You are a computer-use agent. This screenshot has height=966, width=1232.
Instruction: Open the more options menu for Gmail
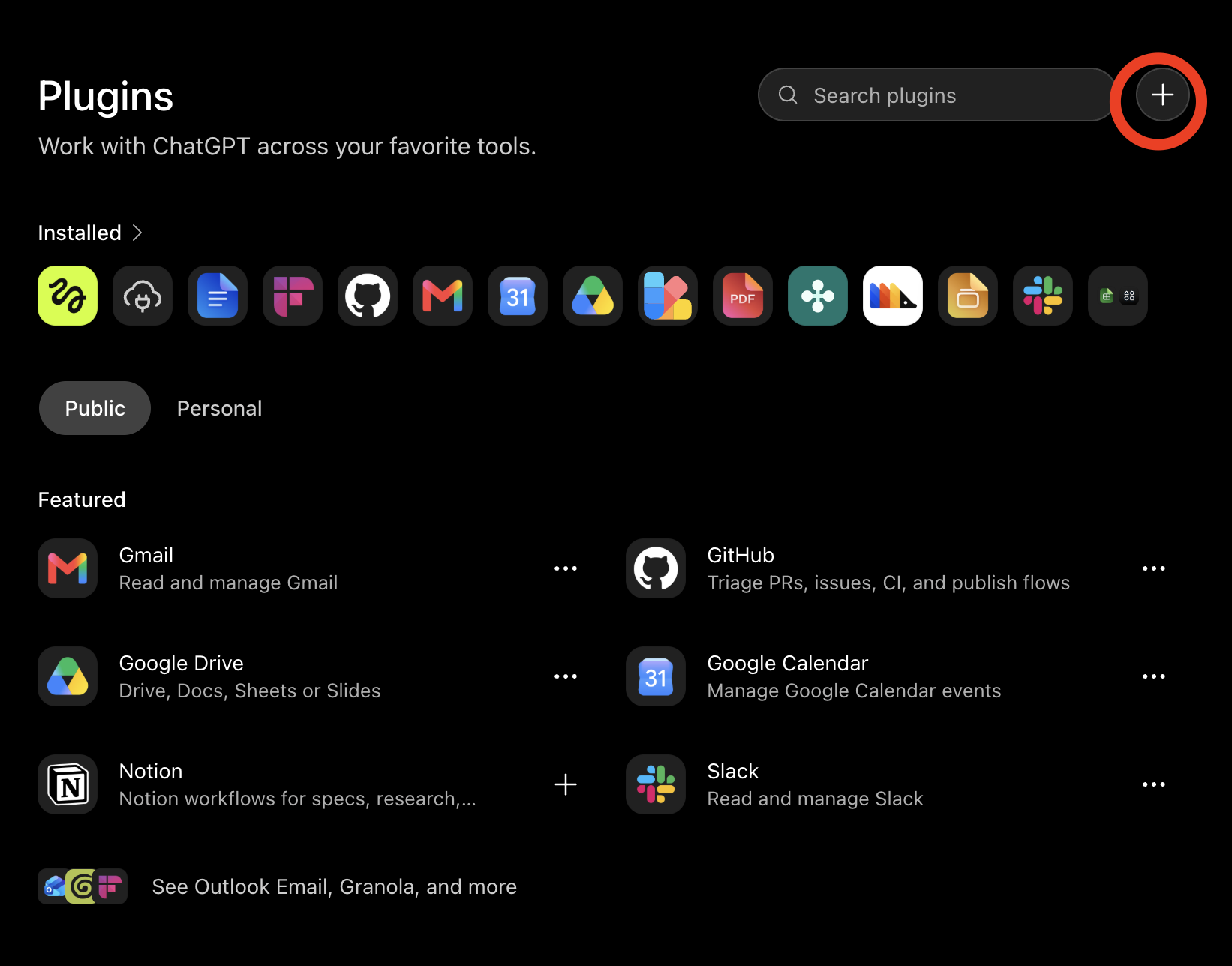pos(566,568)
